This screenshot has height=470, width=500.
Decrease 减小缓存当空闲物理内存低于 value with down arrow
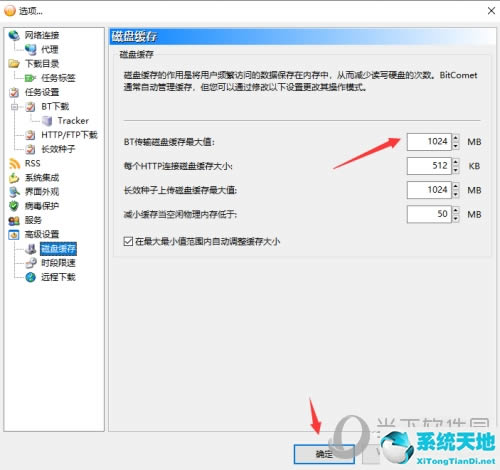[x=456, y=218]
